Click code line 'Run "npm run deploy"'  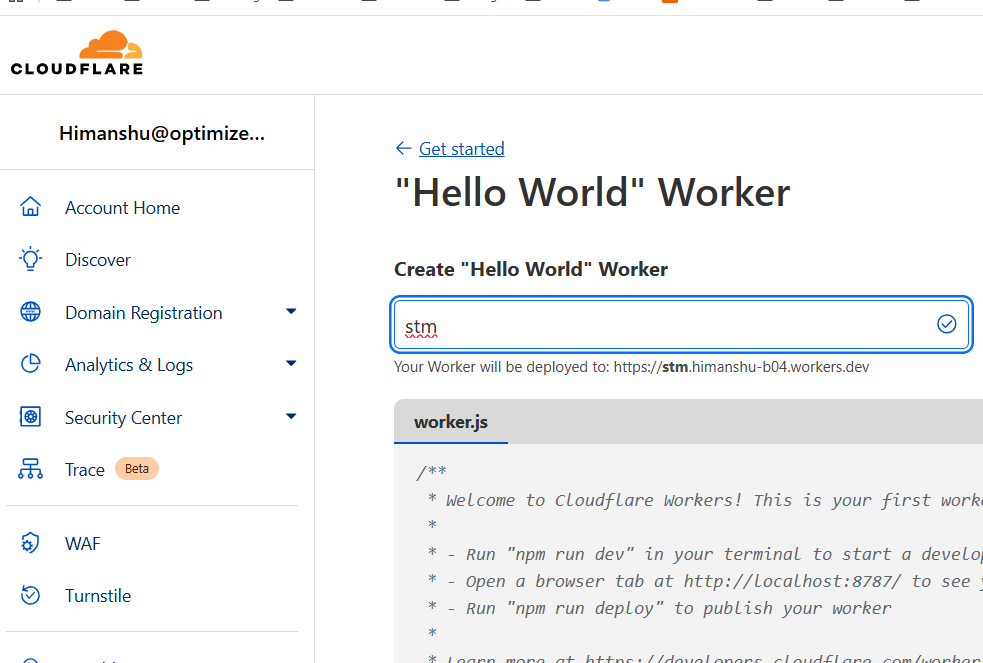pyautogui.click(x=659, y=608)
